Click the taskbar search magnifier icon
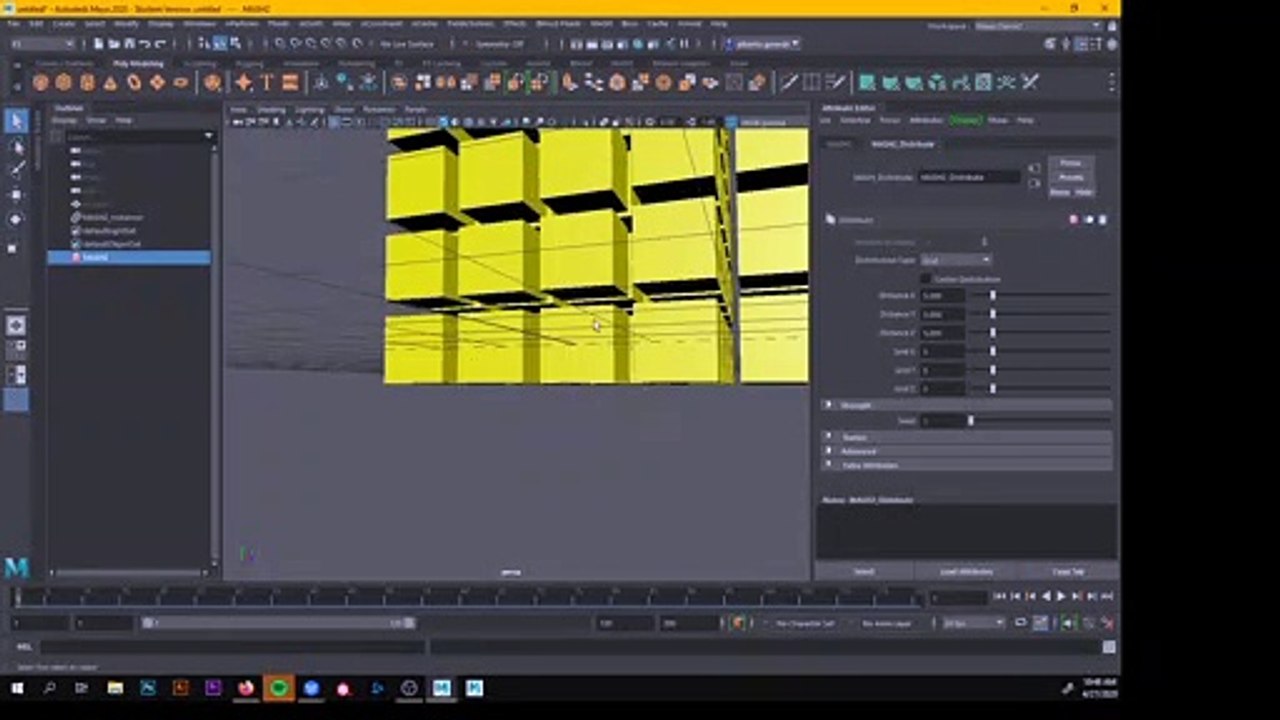Image resolution: width=1280 pixels, height=720 pixels. [x=49, y=688]
